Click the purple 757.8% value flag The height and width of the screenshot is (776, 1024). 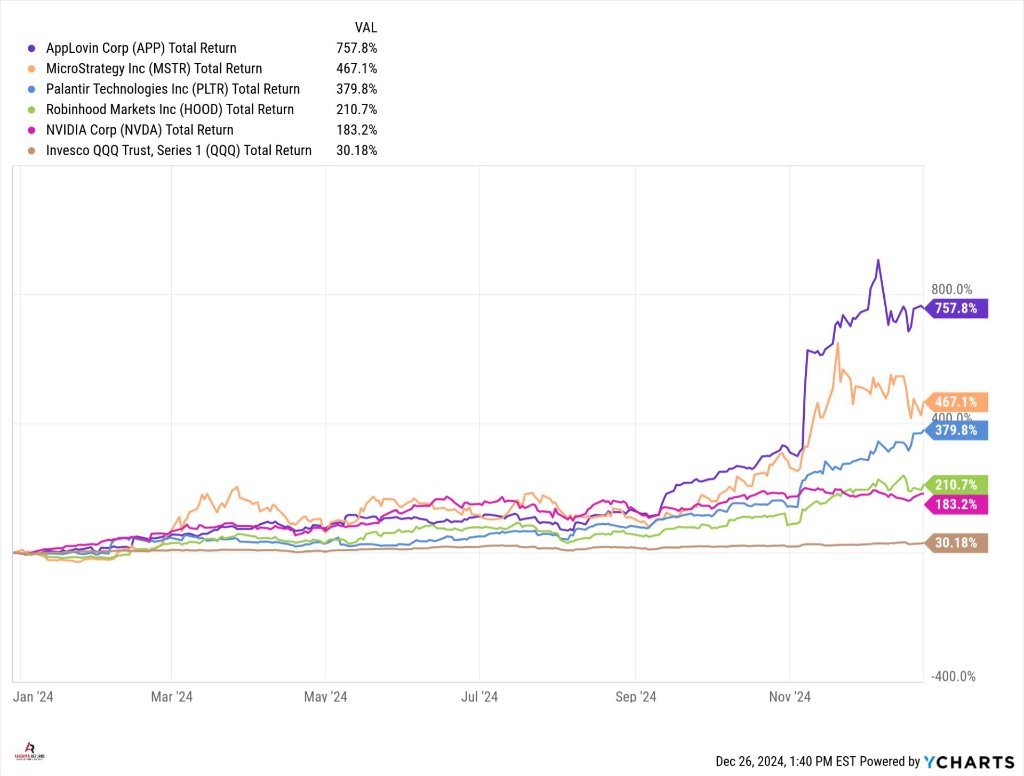coord(957,308)
